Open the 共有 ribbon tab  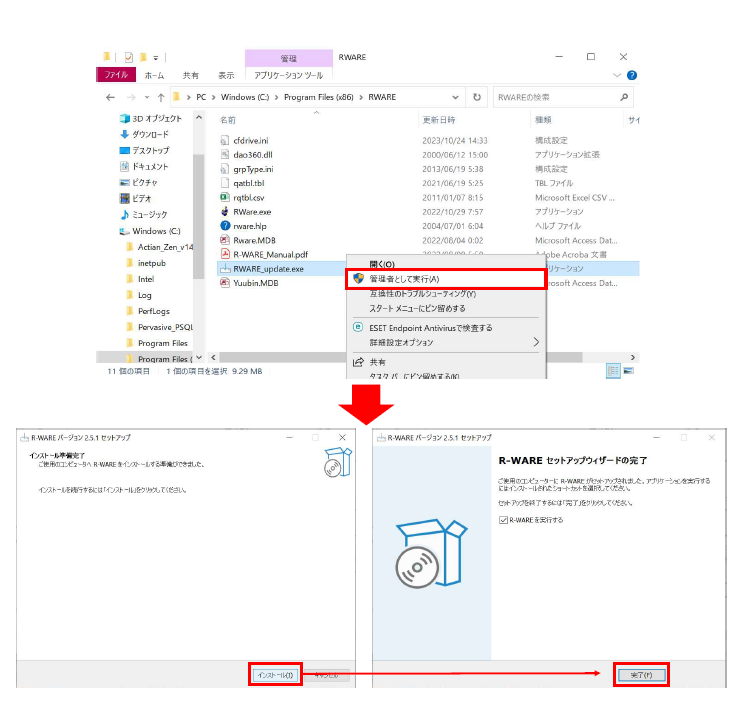(x=190, y=75)
